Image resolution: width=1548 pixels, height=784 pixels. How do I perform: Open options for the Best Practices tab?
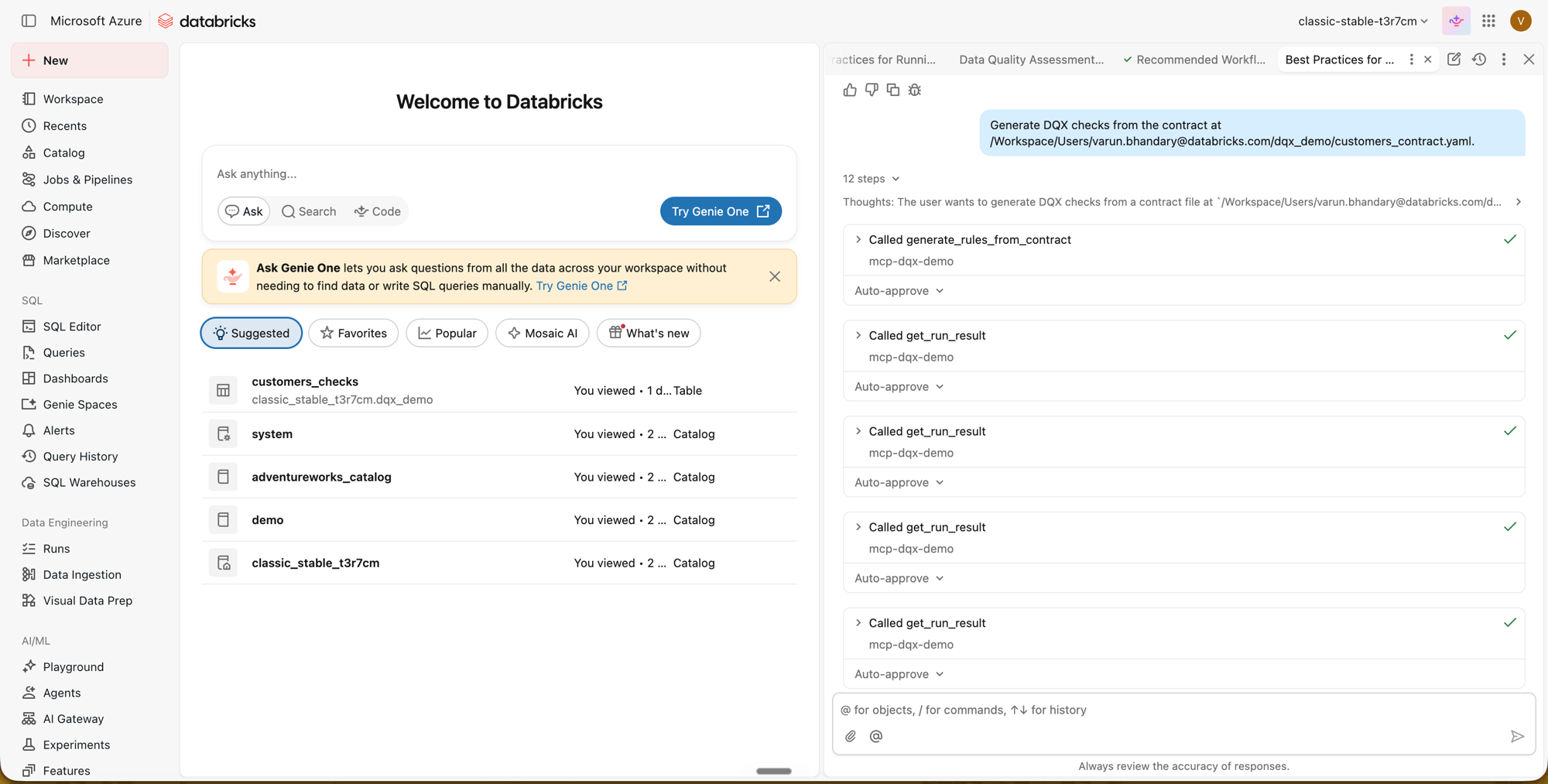[1411, 60]
